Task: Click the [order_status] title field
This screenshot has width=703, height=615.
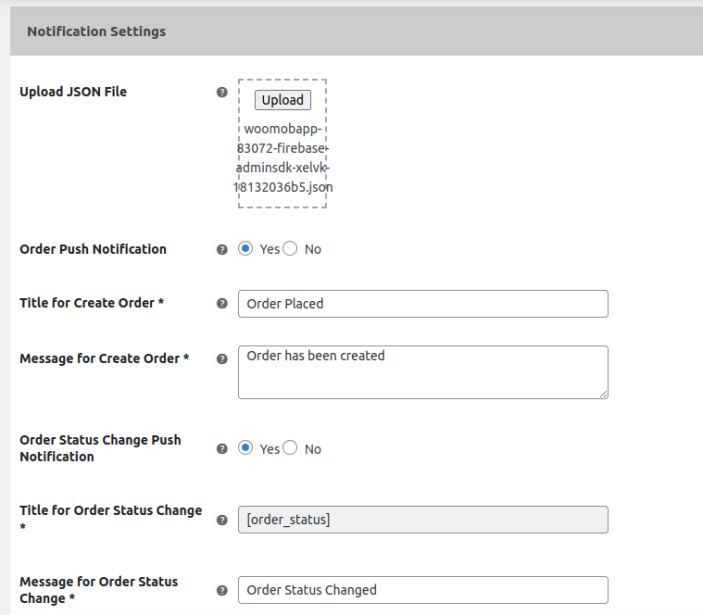Action: click(x=422, y=520)
